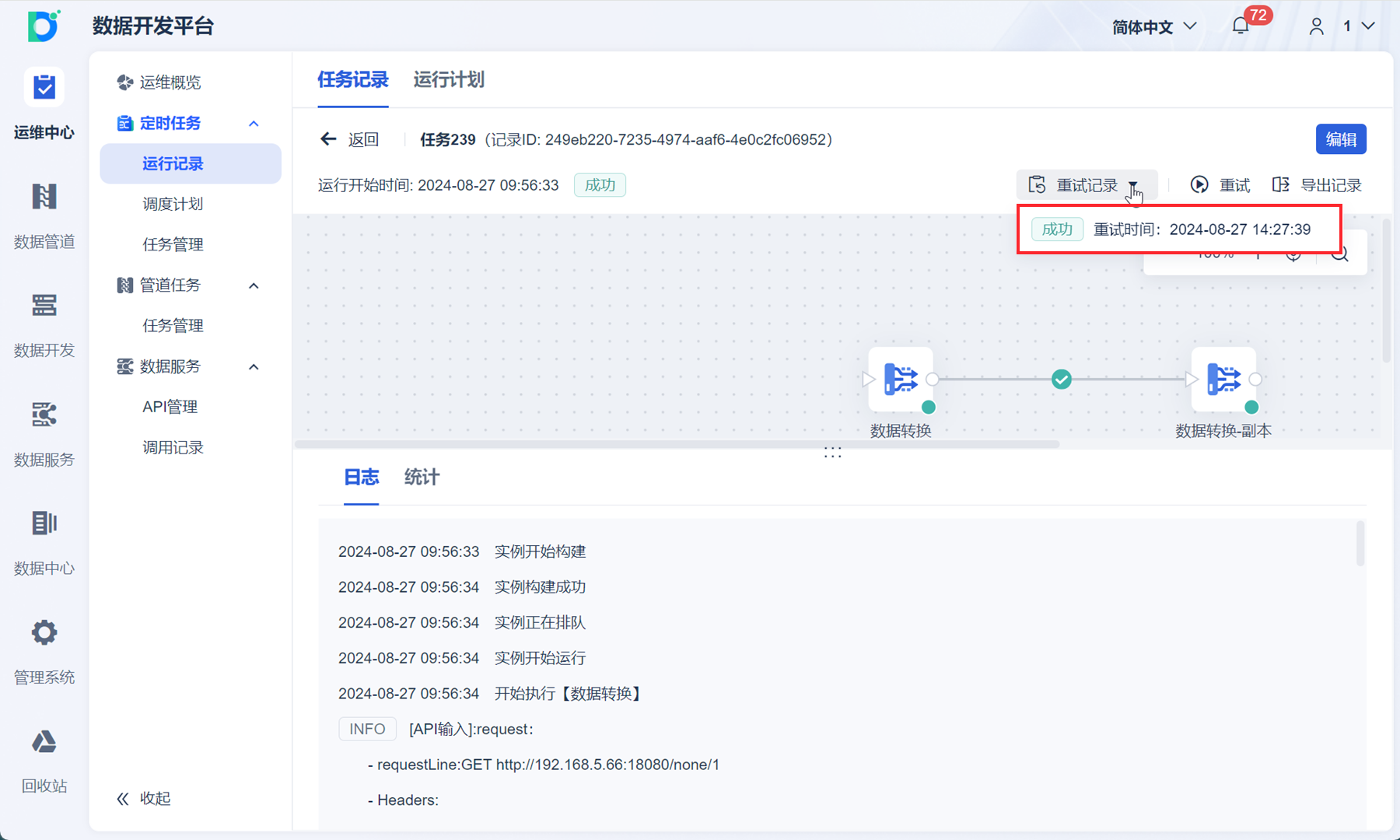1400x840 pixels.
Task: Click the blue 编辑 button
Action: (x=1341, y=139)
